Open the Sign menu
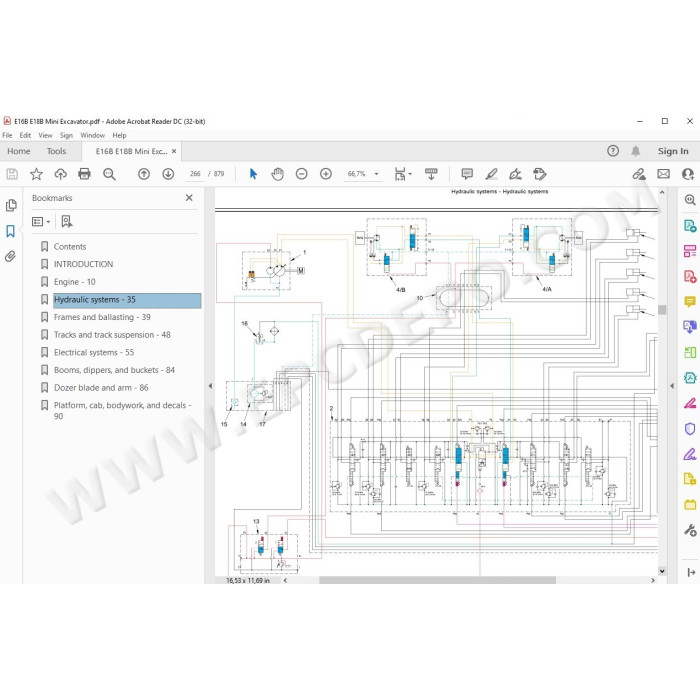700x700 pixels. 66,135
